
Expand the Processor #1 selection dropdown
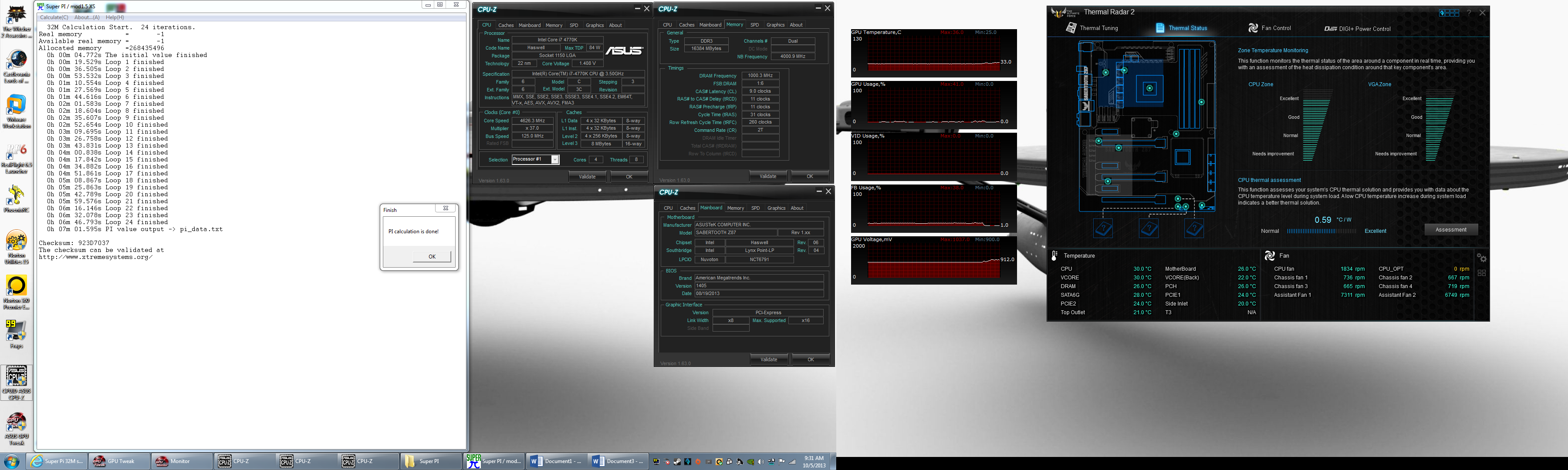[554, 159]
